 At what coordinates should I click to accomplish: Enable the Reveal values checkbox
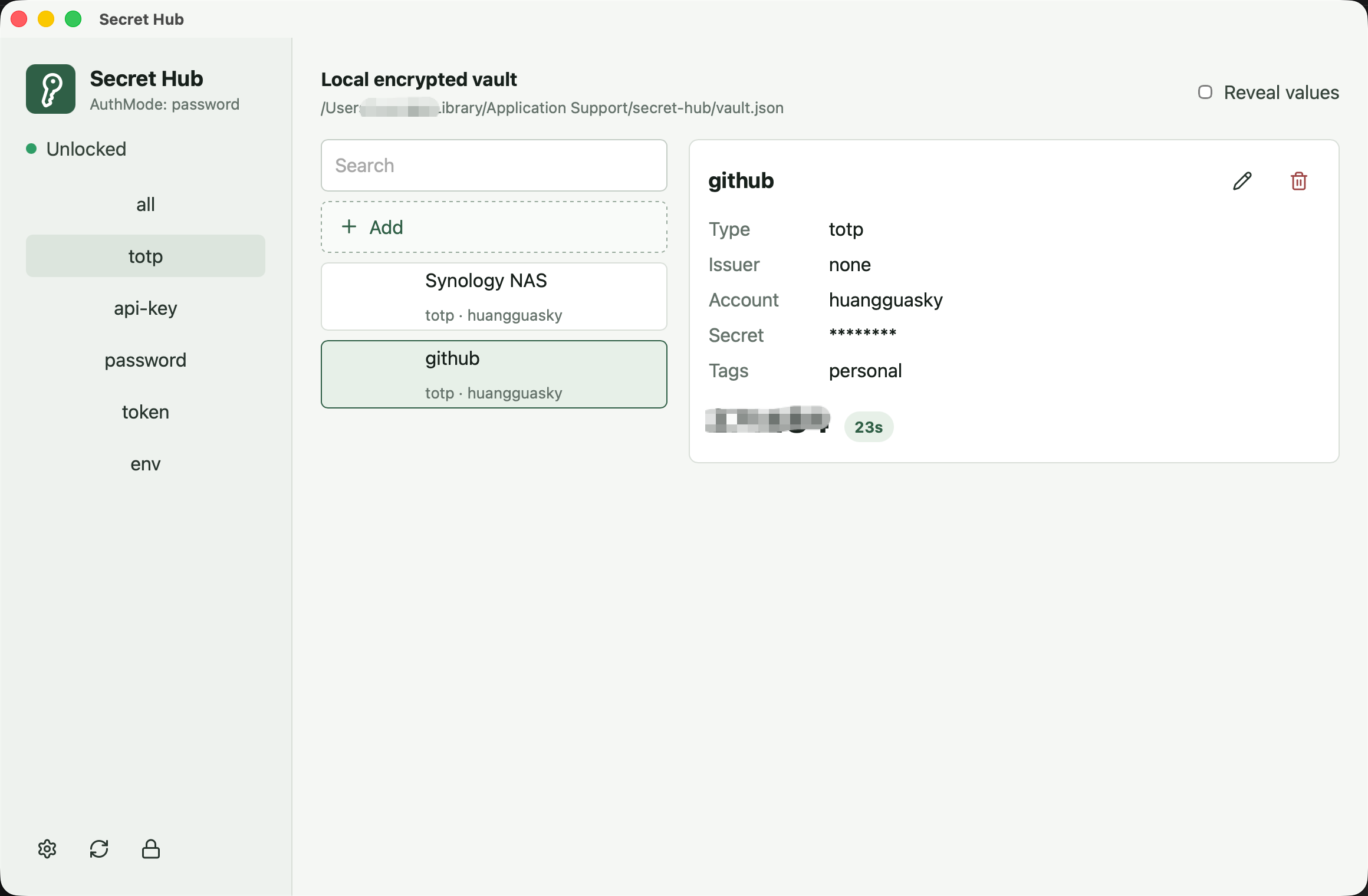click(x=1205, y=92)
